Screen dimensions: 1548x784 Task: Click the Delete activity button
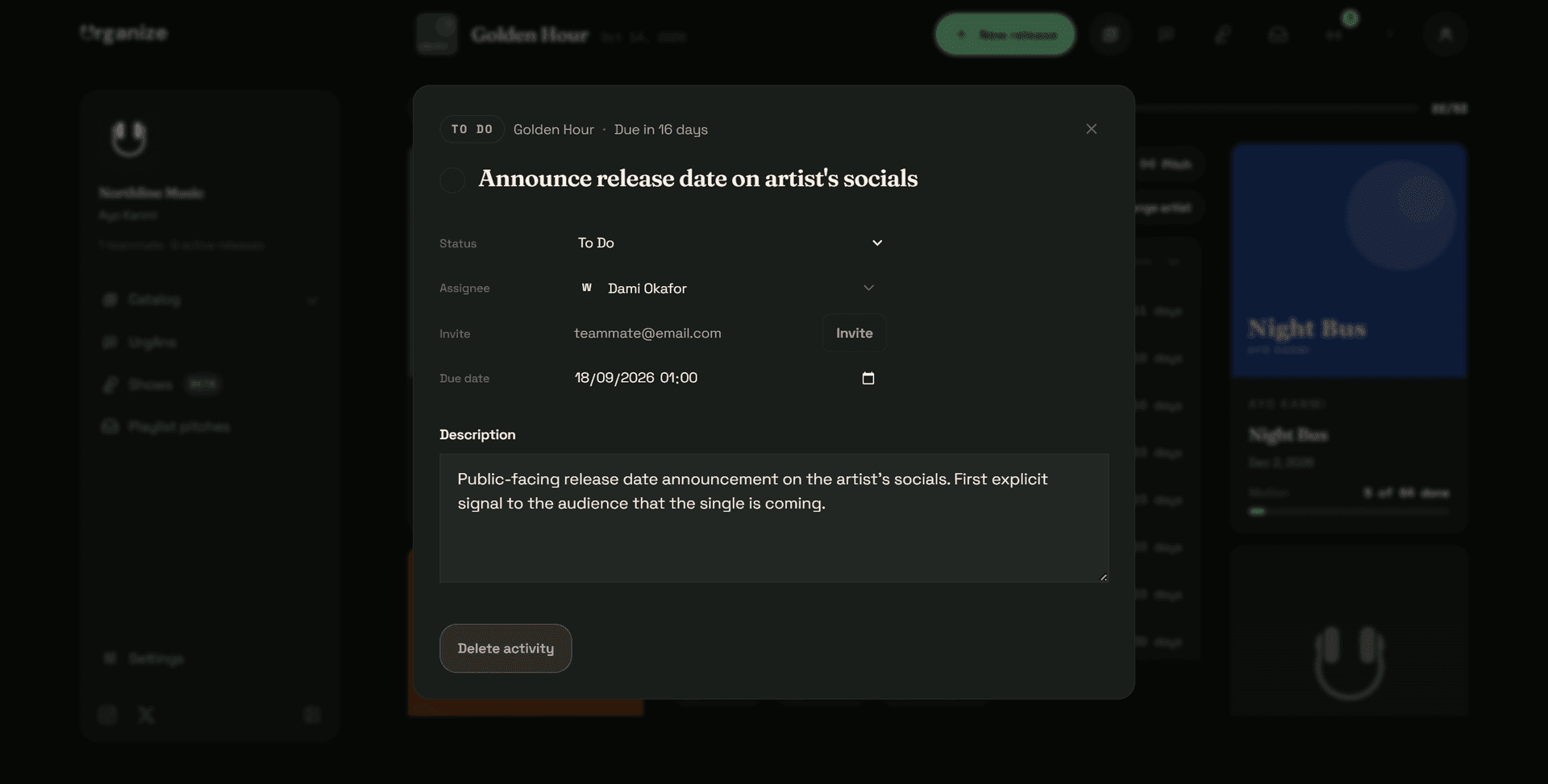point(506,649)
